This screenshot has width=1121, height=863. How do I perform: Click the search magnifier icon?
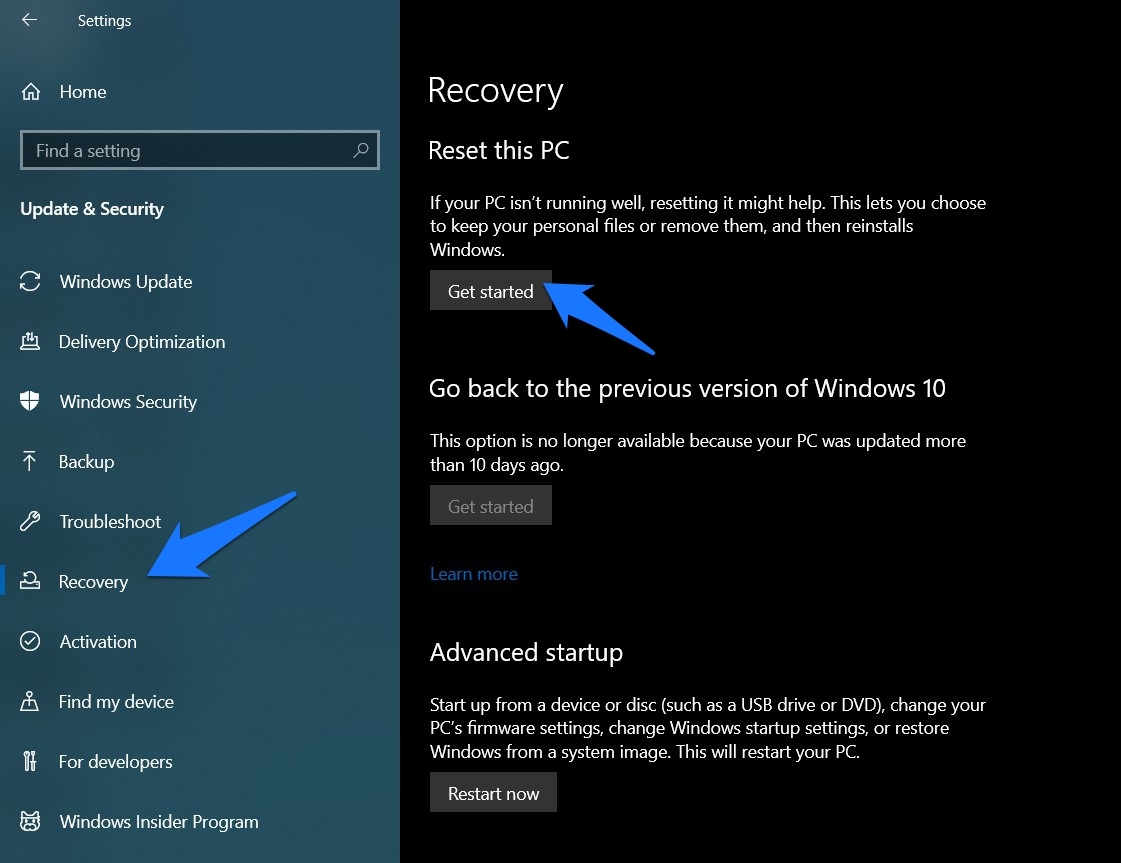(x=361, y=151)
